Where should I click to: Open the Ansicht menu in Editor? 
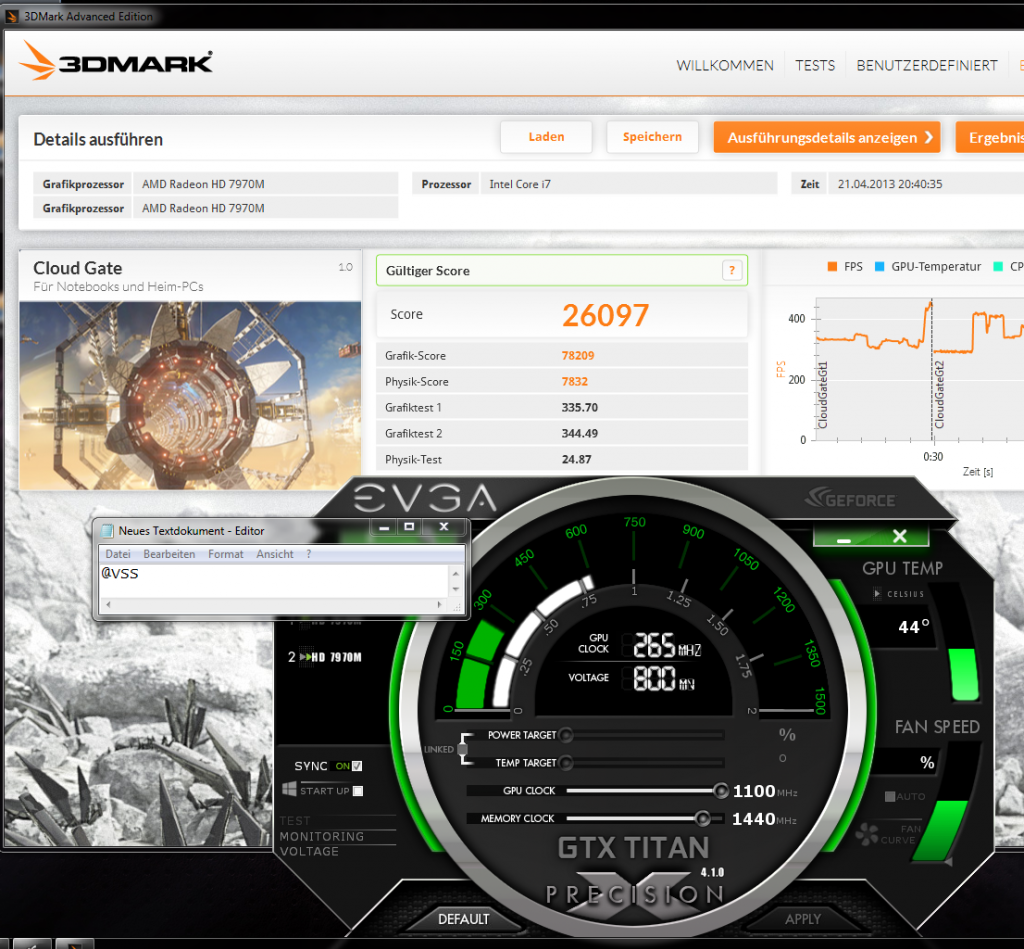click(x=274, y=554)
